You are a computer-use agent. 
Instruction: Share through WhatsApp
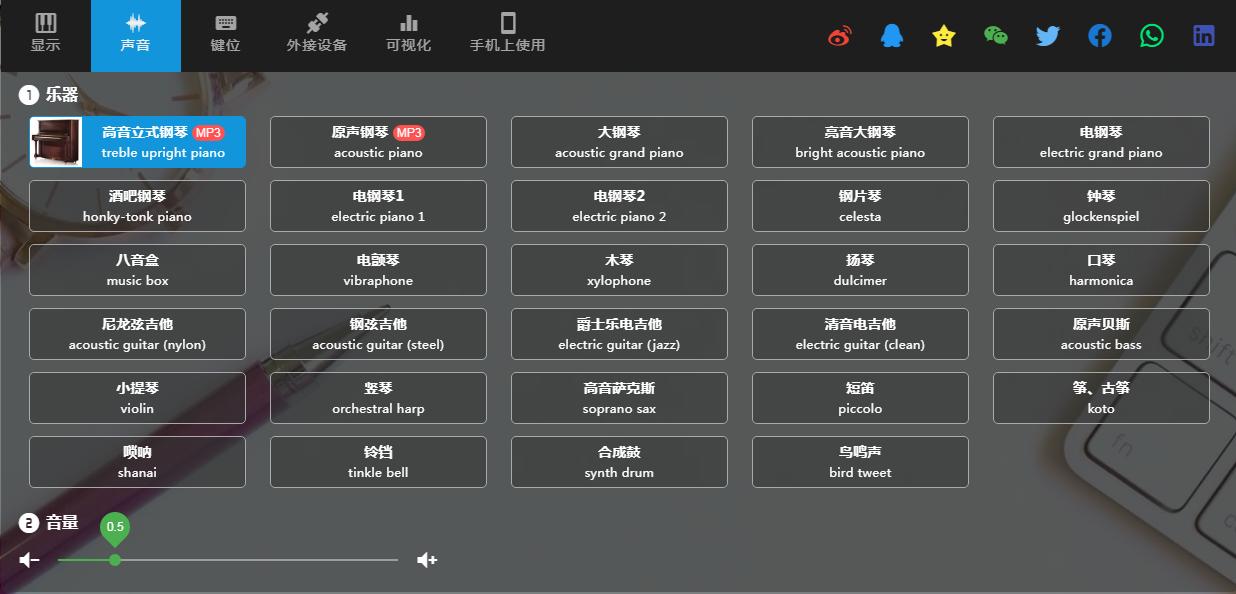click(x=1151, y=34)
